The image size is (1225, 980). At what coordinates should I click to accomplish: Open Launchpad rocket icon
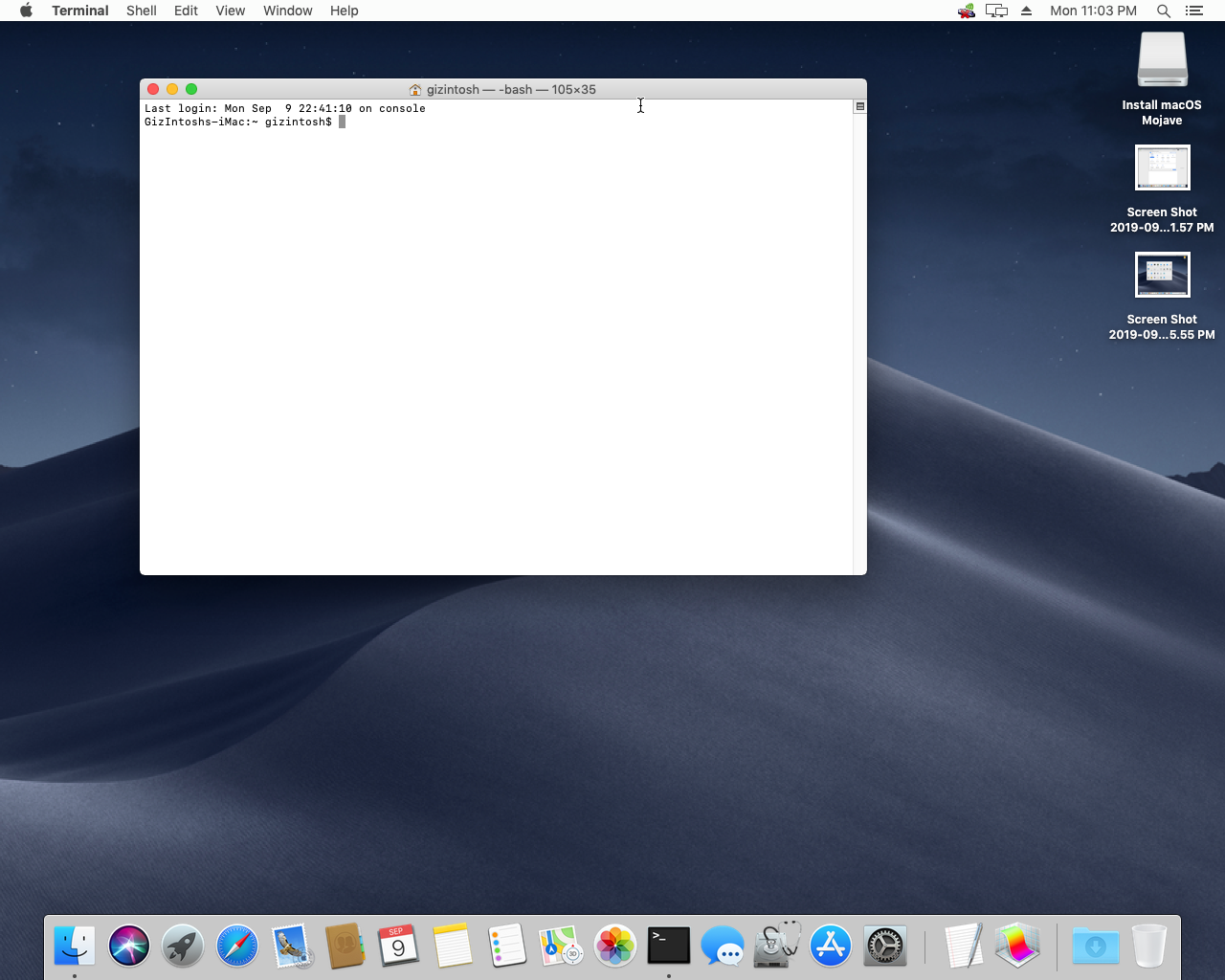[183, 947]
